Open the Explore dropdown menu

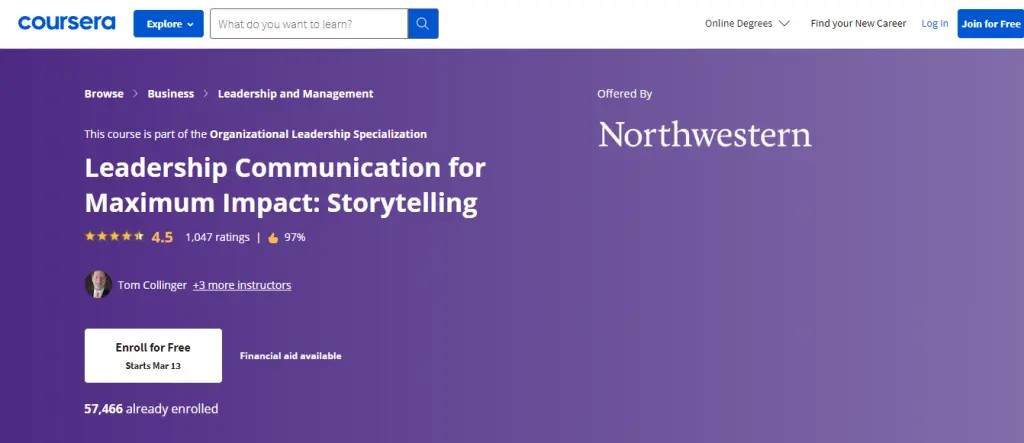168,24
